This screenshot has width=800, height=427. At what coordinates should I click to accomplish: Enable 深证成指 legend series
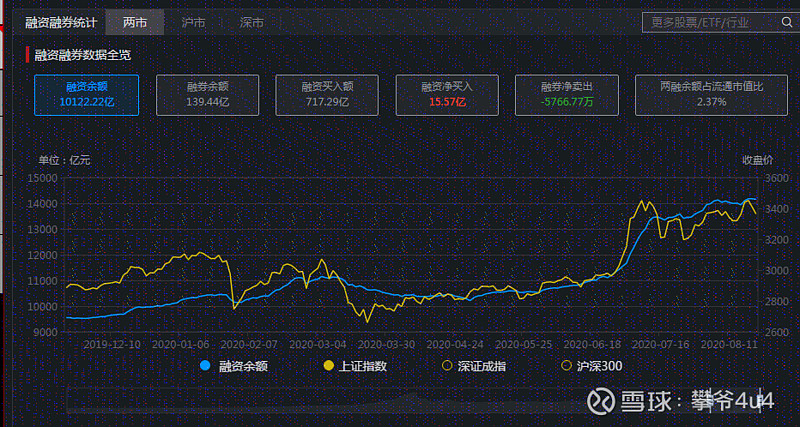pos(474,366)
